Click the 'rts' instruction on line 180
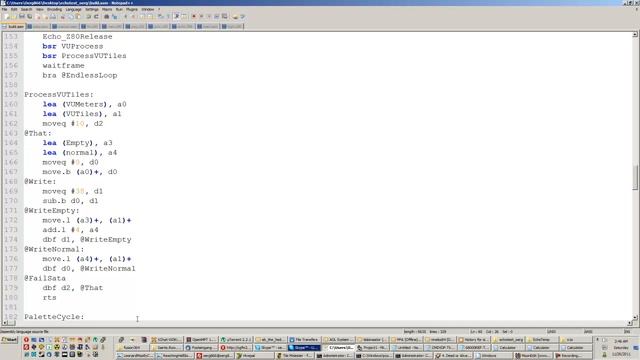640x360 pixels. point(49,298)
